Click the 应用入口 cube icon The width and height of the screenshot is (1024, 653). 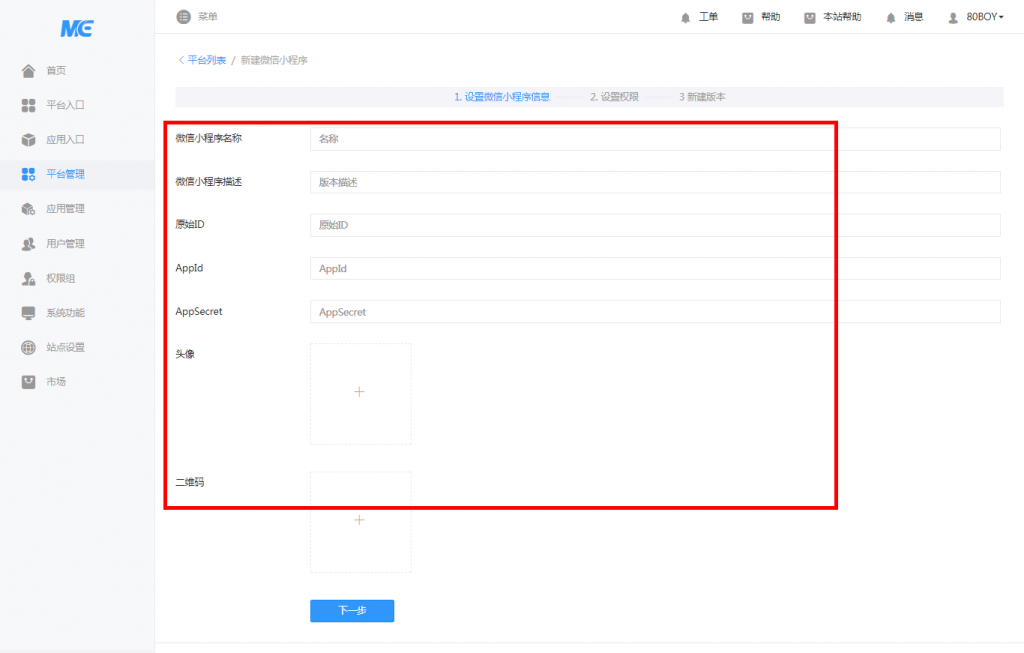click(x=28, y=140)
